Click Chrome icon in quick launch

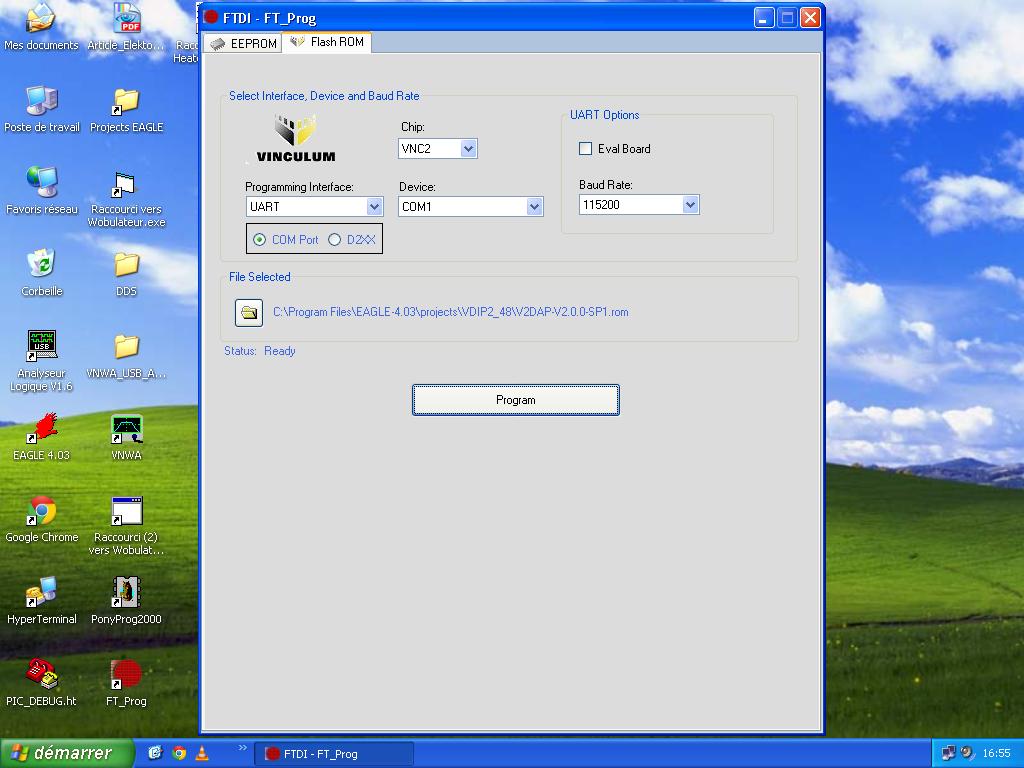tap(179, 753)
